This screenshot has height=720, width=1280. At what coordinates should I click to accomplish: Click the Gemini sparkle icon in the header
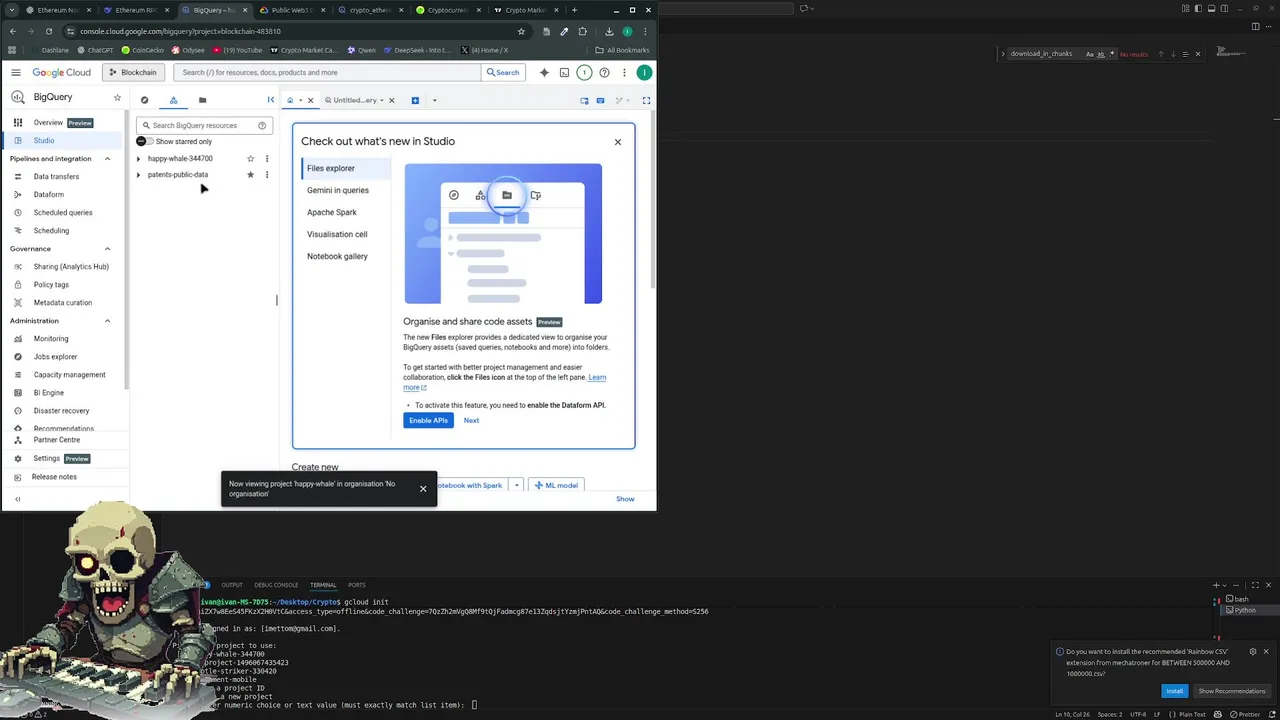(544, 72)
